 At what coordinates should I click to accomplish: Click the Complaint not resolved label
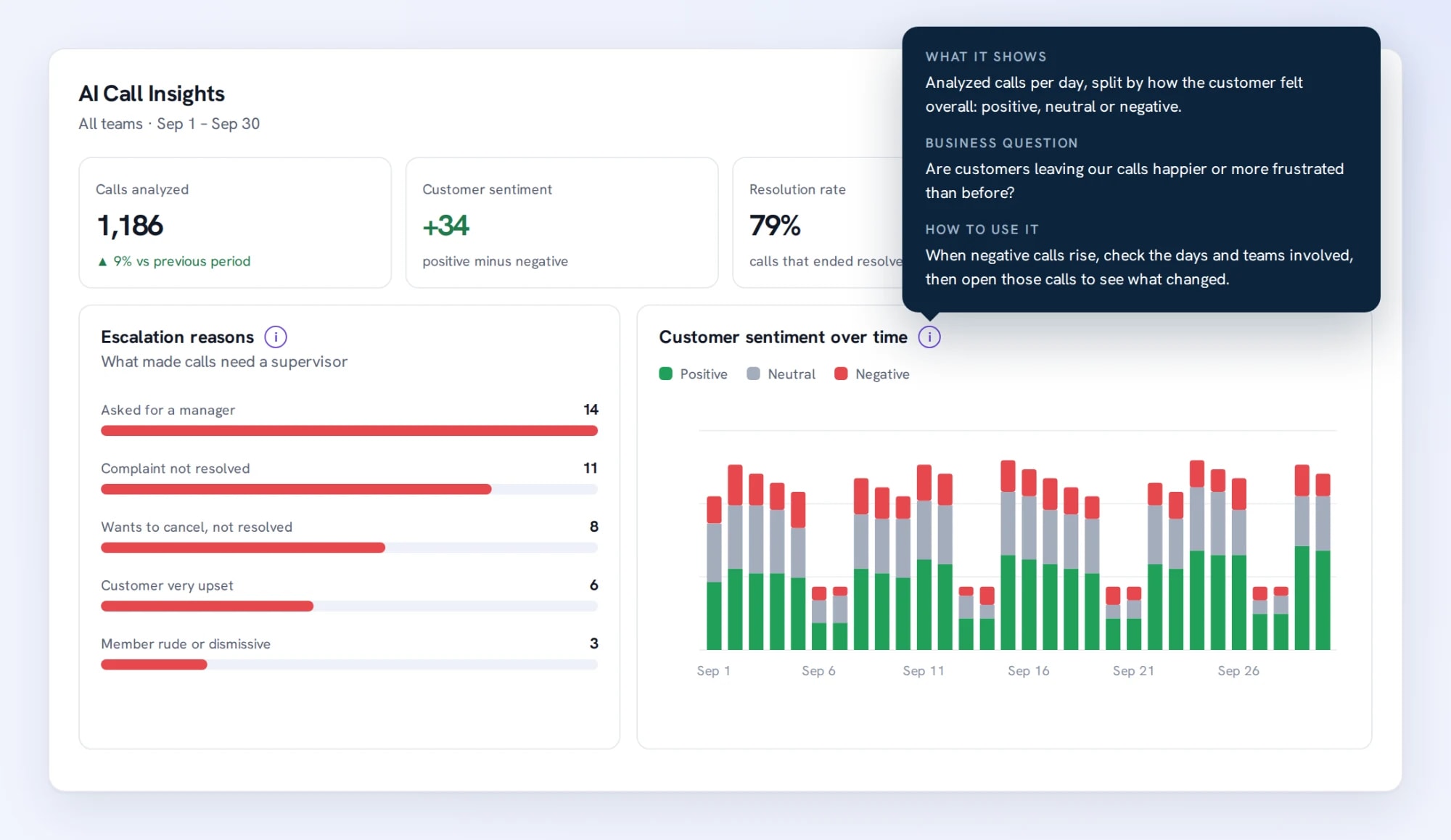(x=175, y=469)
